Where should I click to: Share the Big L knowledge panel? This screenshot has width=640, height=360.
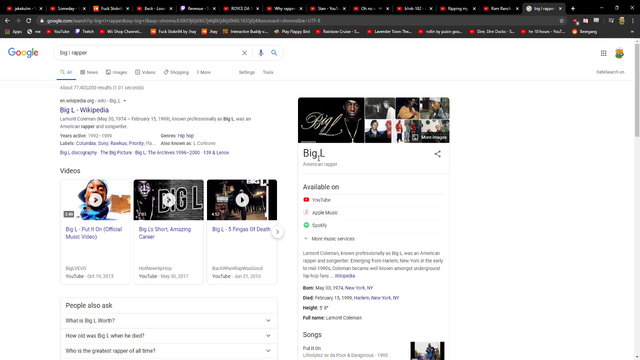click(438, 154)
